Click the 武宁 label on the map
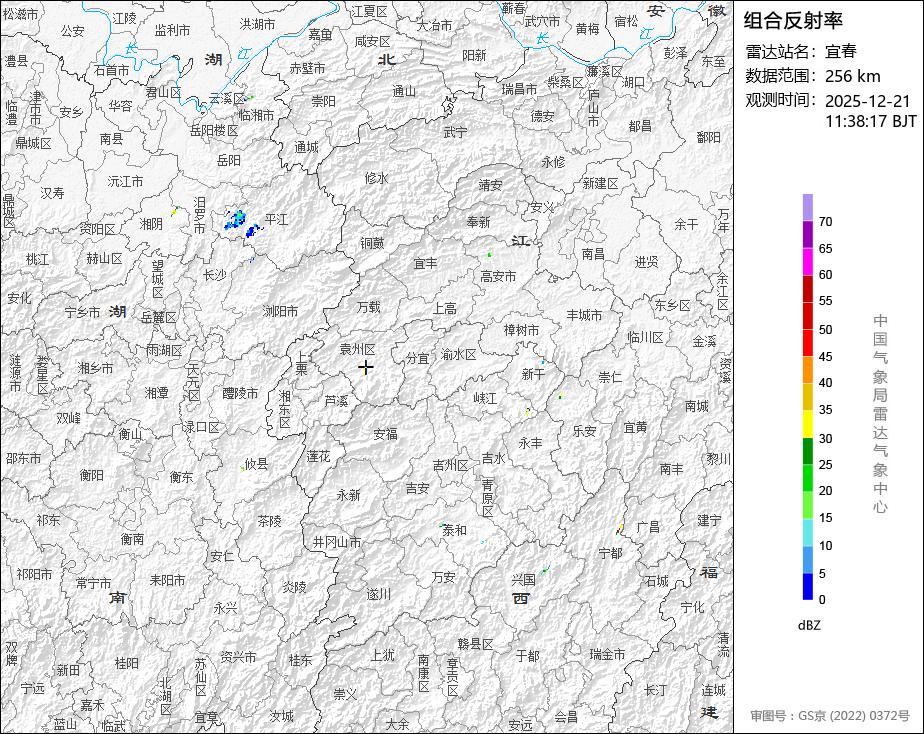The height and width of the screenshot is (734, 924). point(456,133)
